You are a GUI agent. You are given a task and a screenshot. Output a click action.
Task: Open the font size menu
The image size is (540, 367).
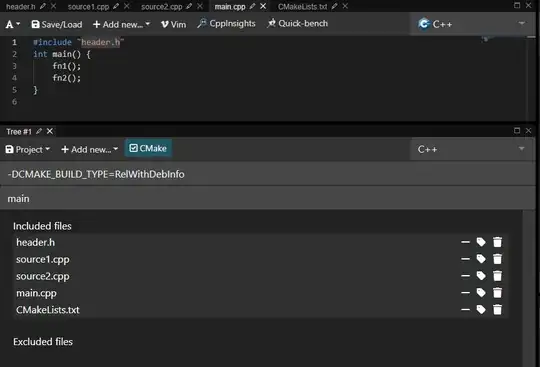click(13, 24)
